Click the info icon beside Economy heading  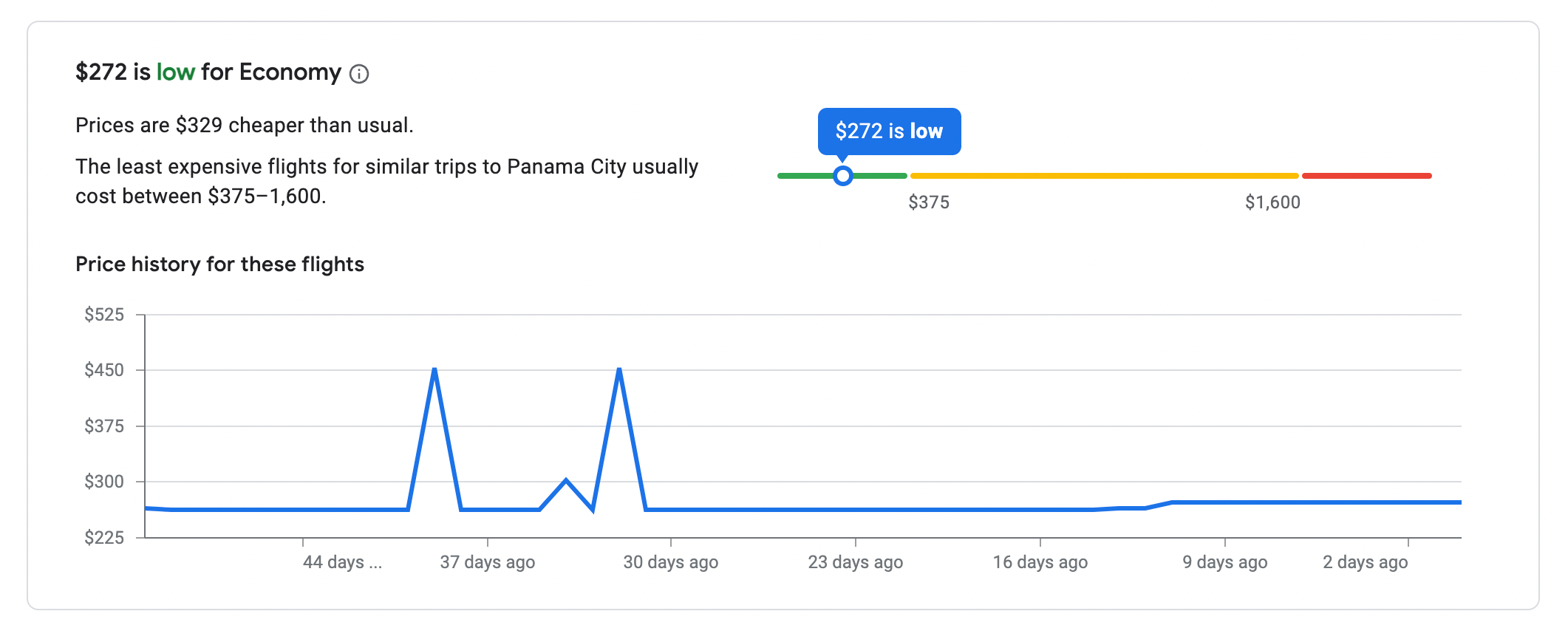pos(359,74)
